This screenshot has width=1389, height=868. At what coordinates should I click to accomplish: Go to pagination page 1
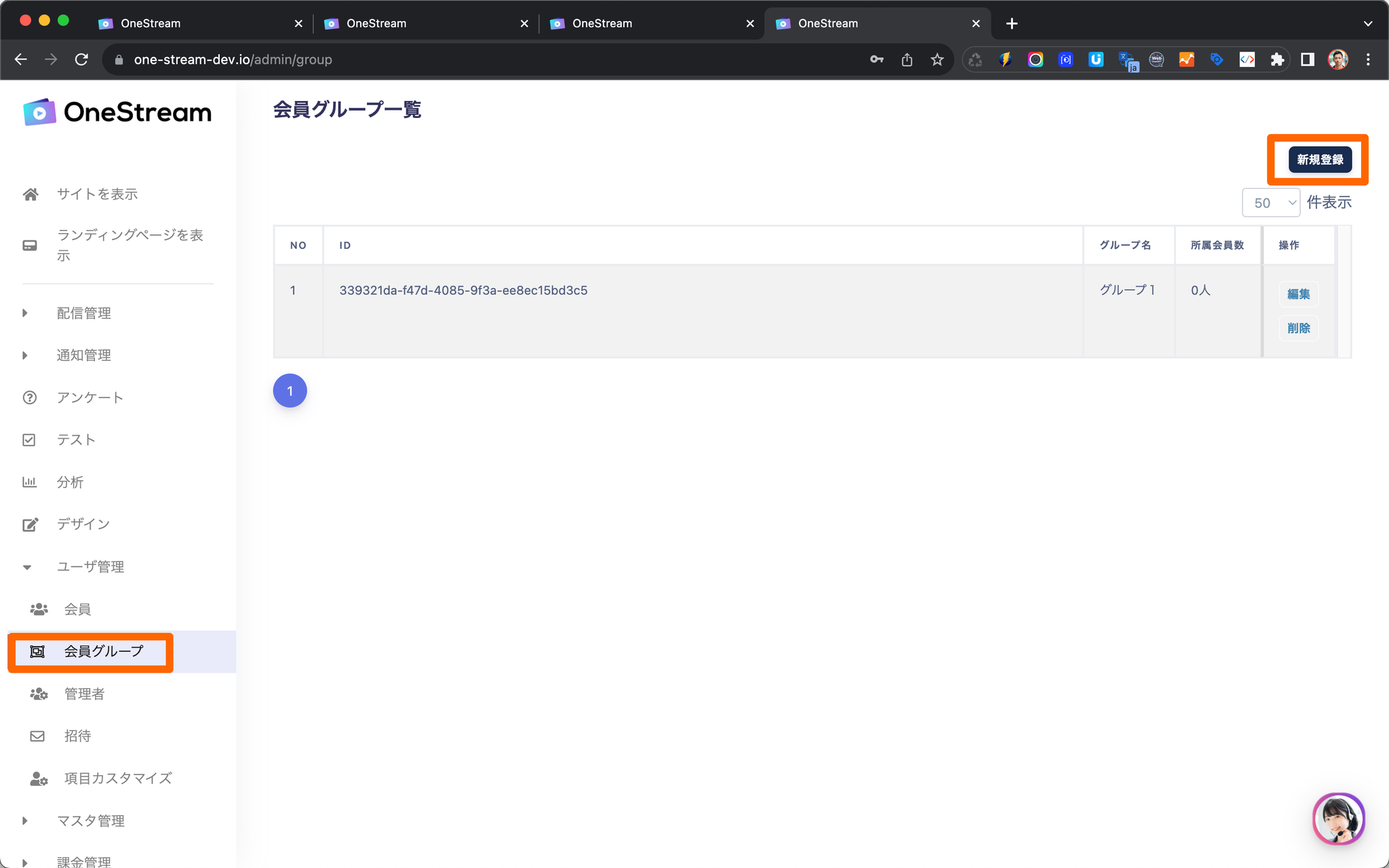290,391
